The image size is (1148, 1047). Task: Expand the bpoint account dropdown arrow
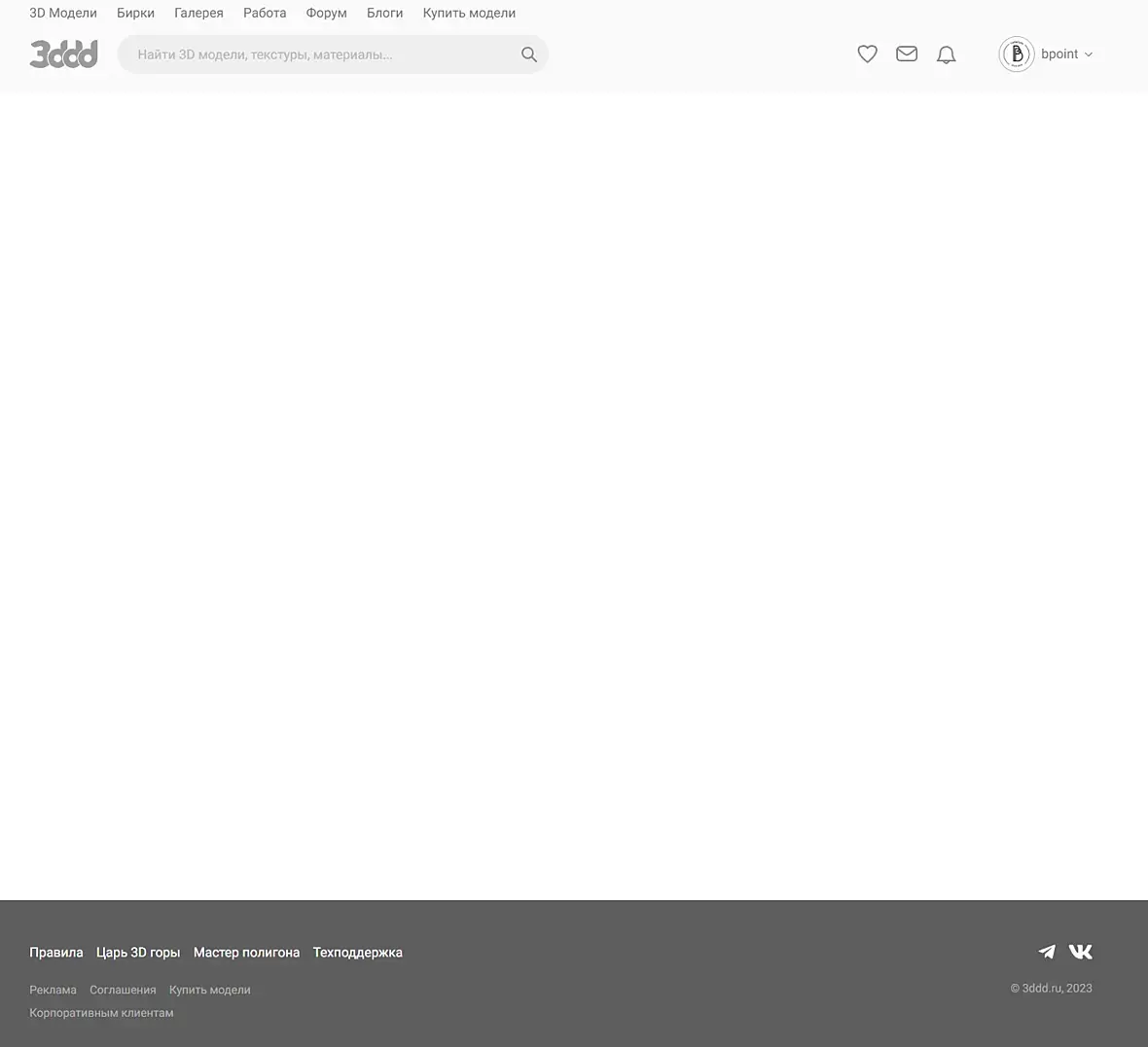tap(1088, 54)
